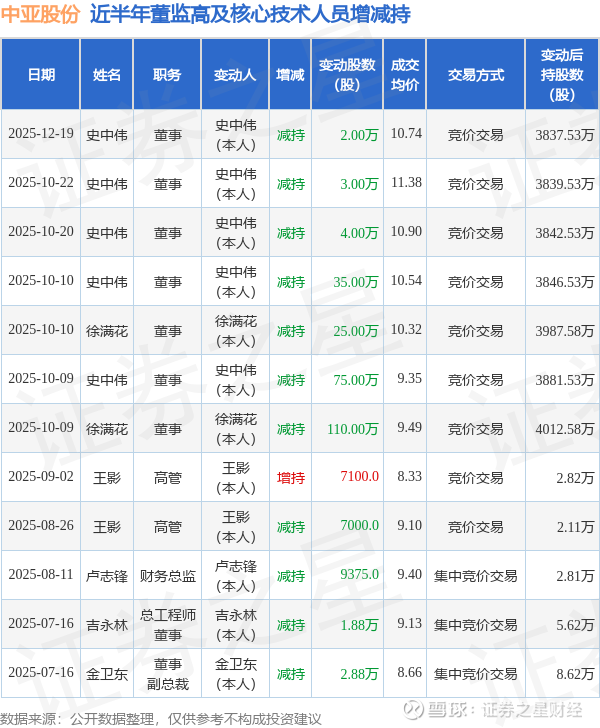The image size is (600, 728).
Task: Click average price 9.35
Action: click(x=410, y=379)
